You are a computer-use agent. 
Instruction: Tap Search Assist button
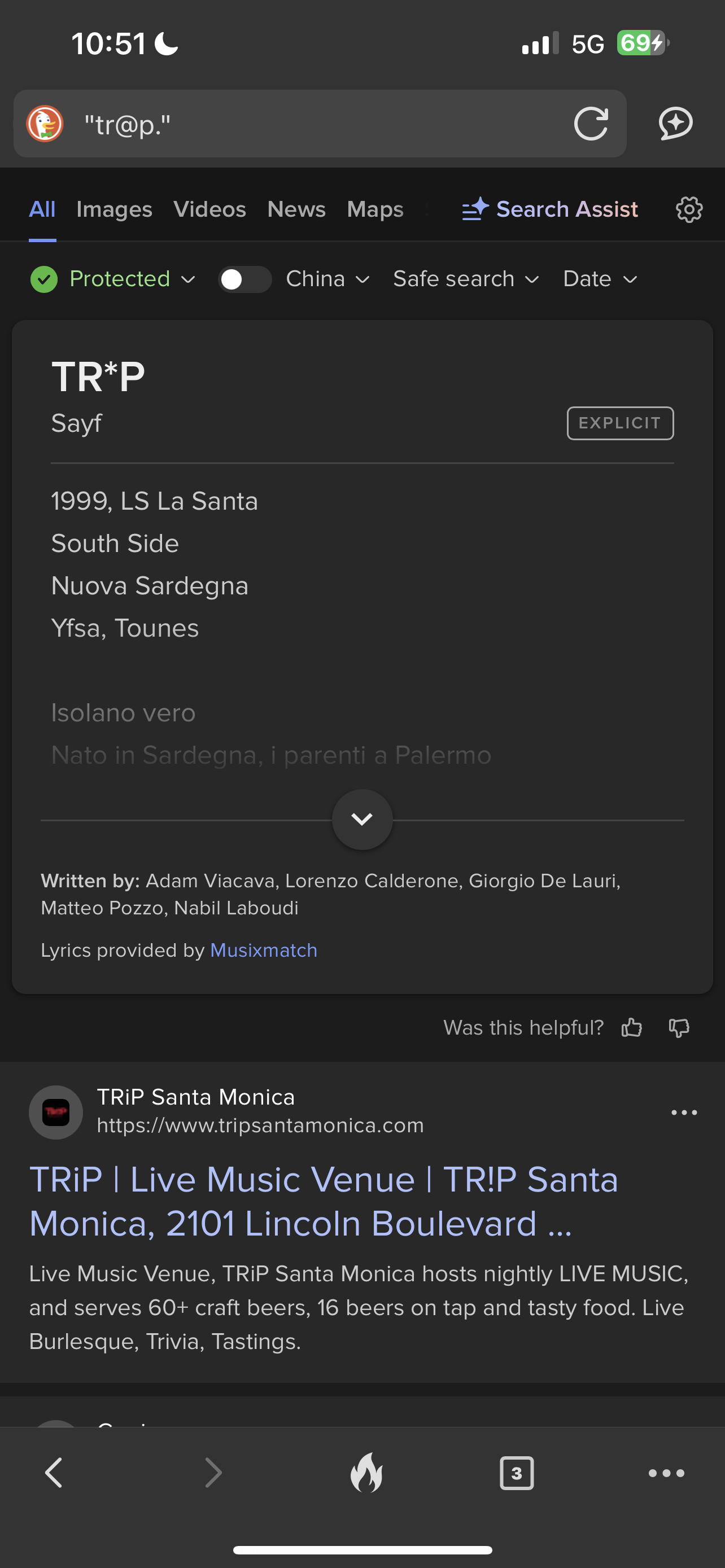pyautogui.click(x=550, y=209)
